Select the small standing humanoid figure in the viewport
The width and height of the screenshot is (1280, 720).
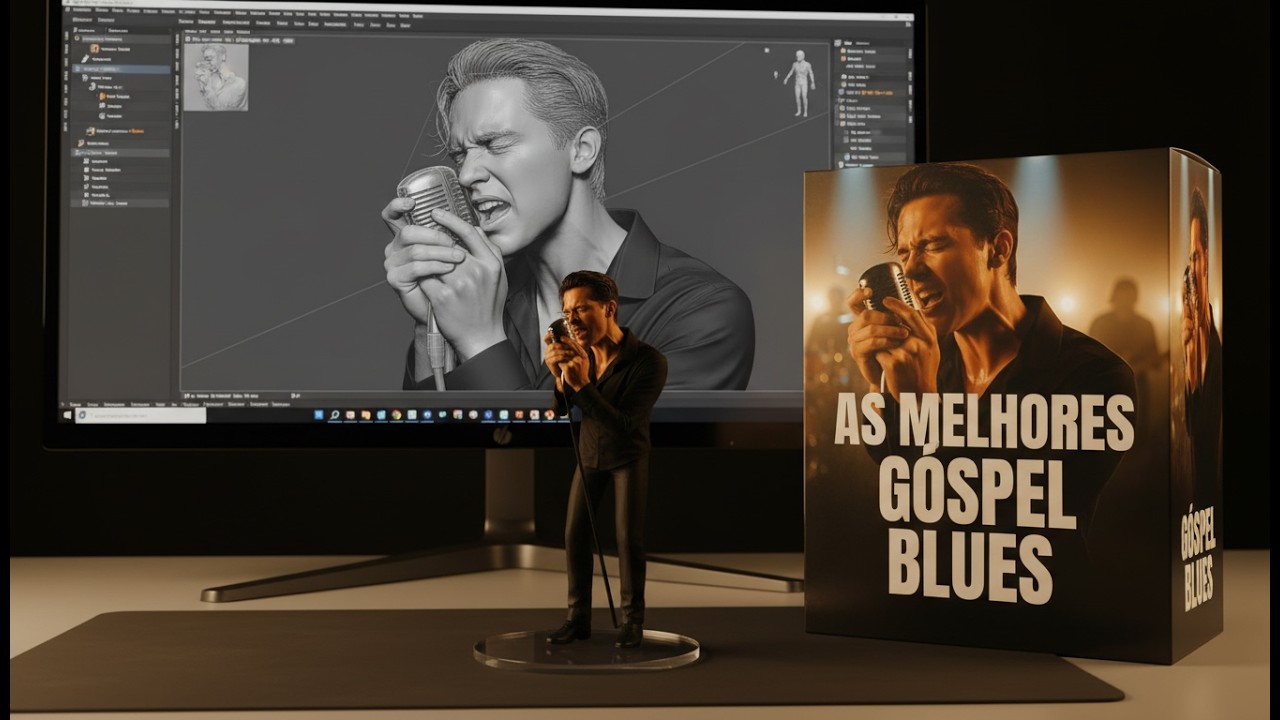pos(799,82)
